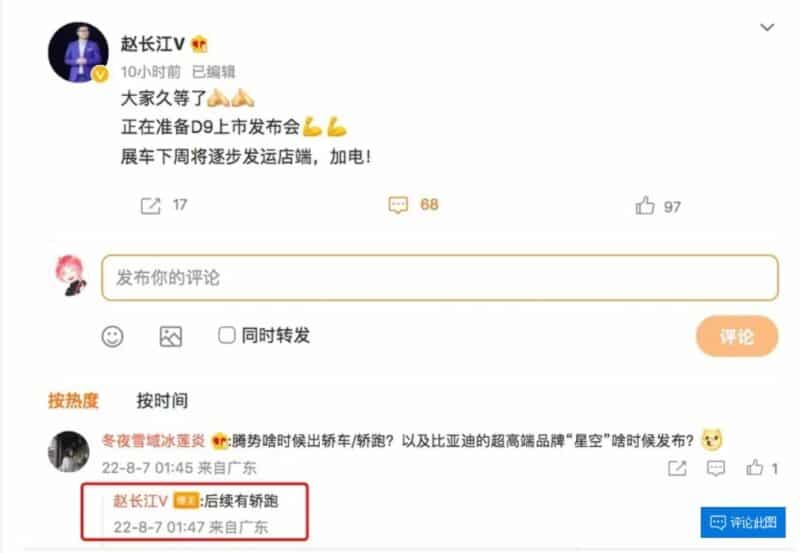Click the commenter's avatar thumbnail

click(68, 451)
